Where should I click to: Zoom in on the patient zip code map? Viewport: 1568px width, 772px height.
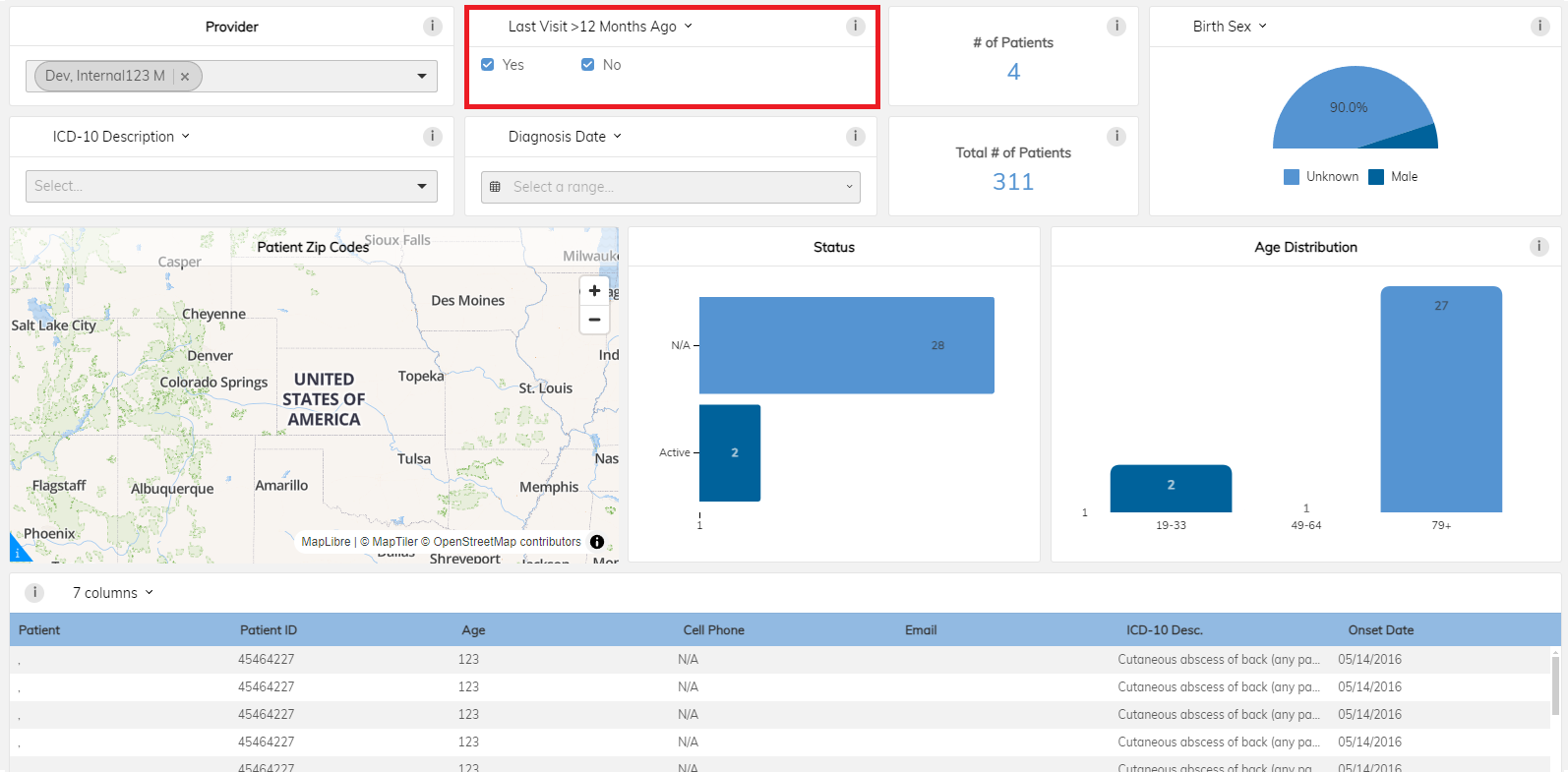click(594, 291)
